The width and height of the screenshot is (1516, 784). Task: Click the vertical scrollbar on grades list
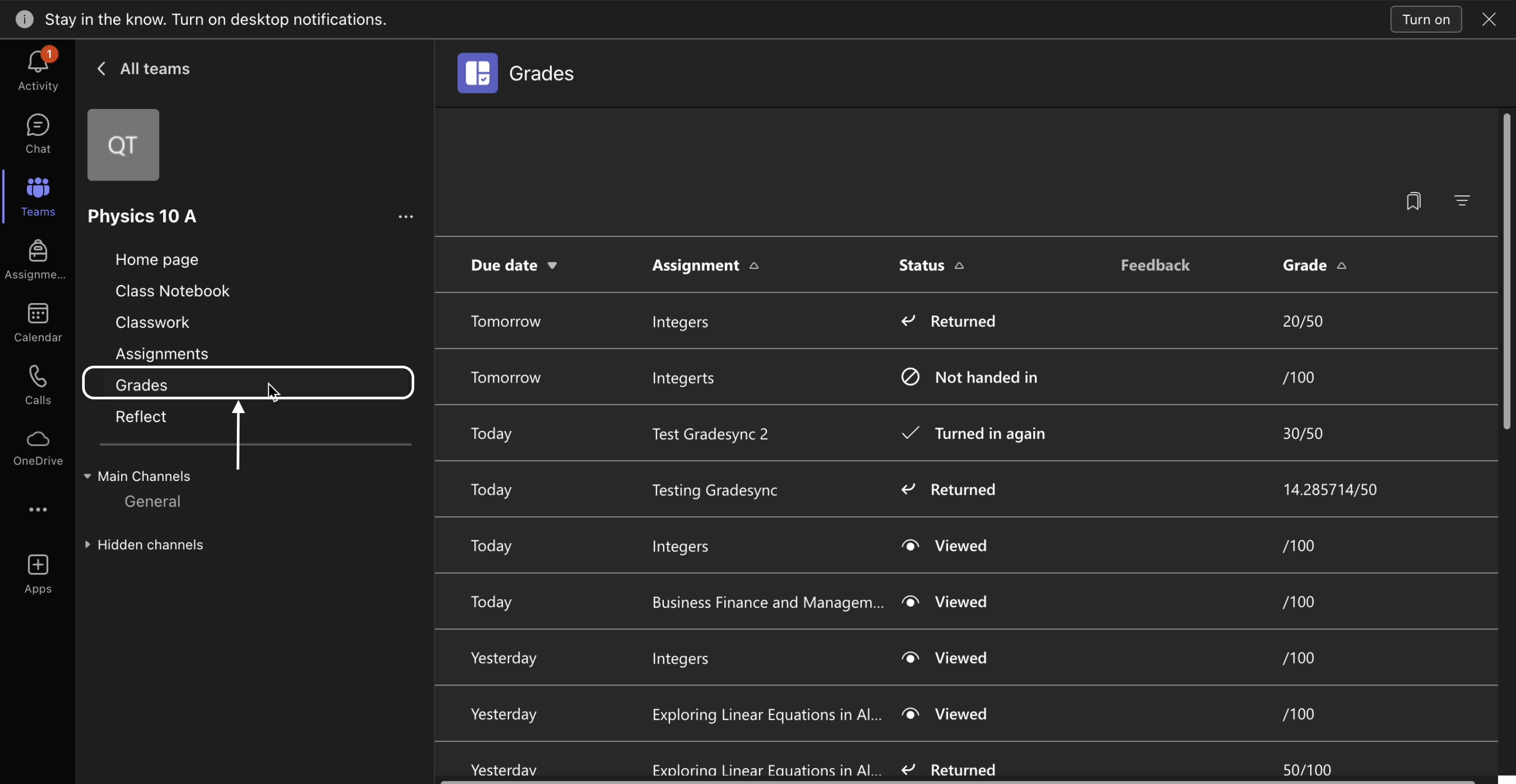point(1506,270)
